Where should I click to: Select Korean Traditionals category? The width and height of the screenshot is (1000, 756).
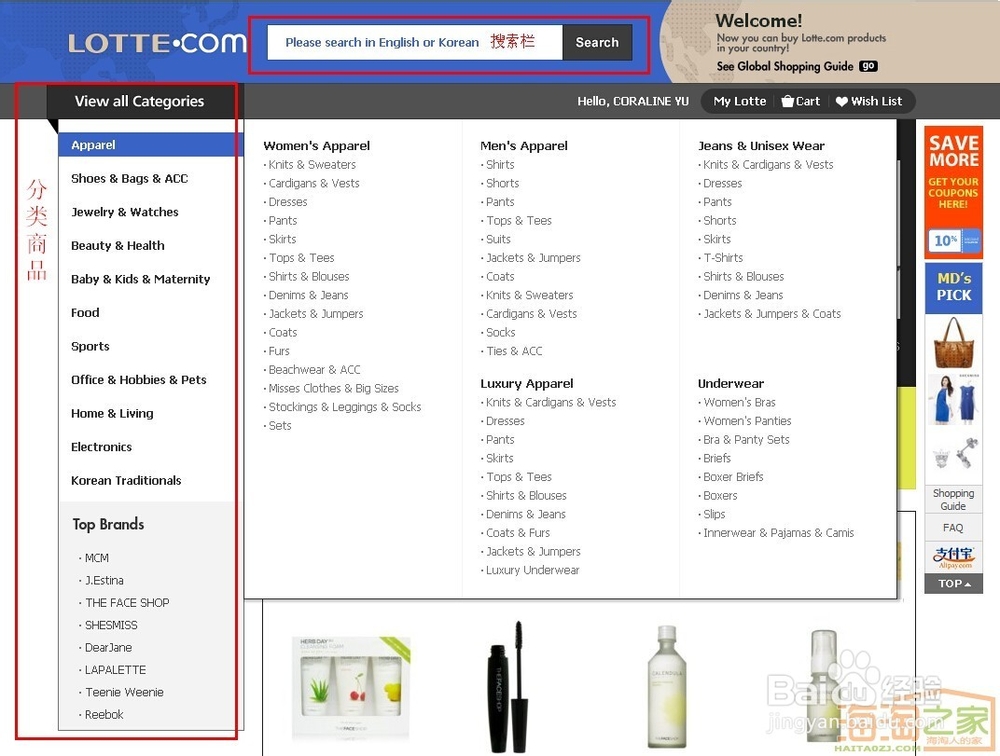pyautogui.click(x=126, y=480)
